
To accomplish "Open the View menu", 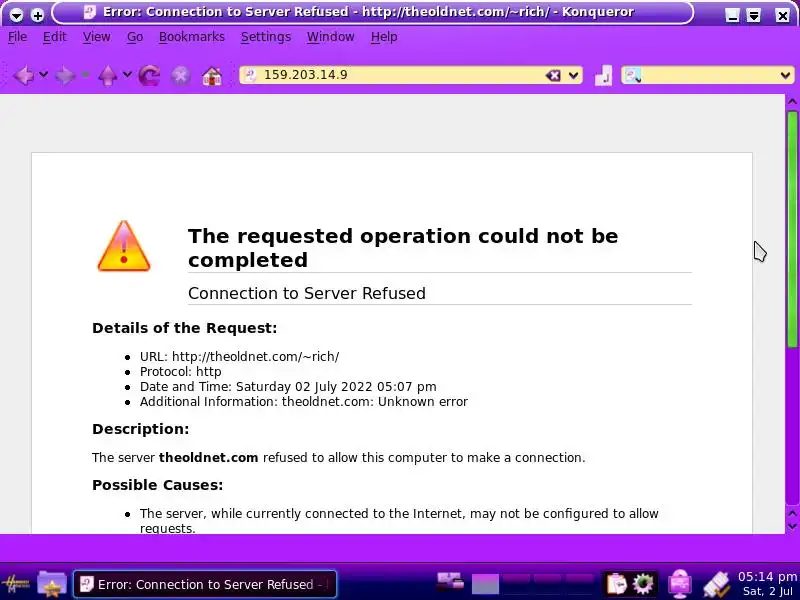I will pos(96,37).
